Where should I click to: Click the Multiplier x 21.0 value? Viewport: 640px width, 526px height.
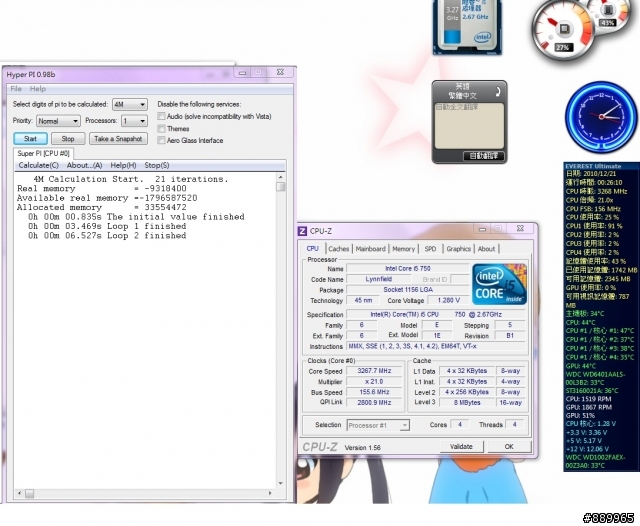374,382
